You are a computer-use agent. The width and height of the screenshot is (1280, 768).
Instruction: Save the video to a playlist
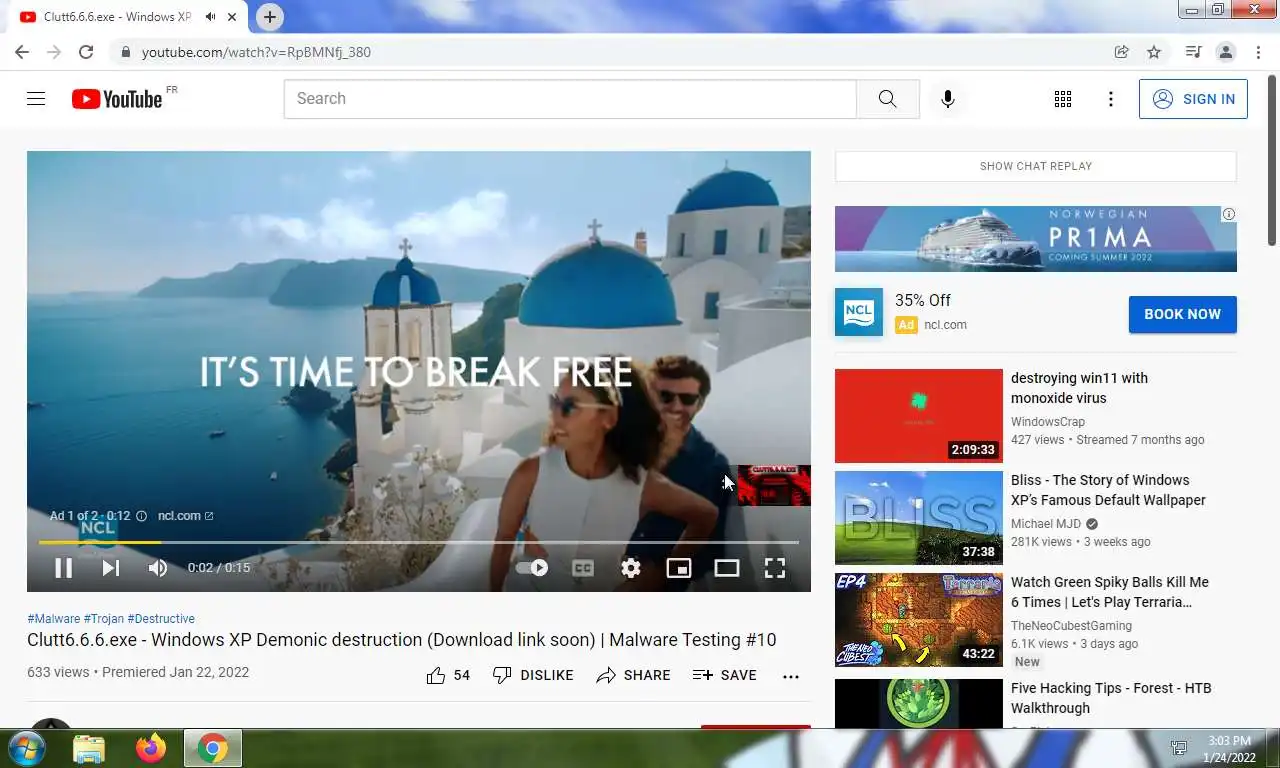pos(725,675)
